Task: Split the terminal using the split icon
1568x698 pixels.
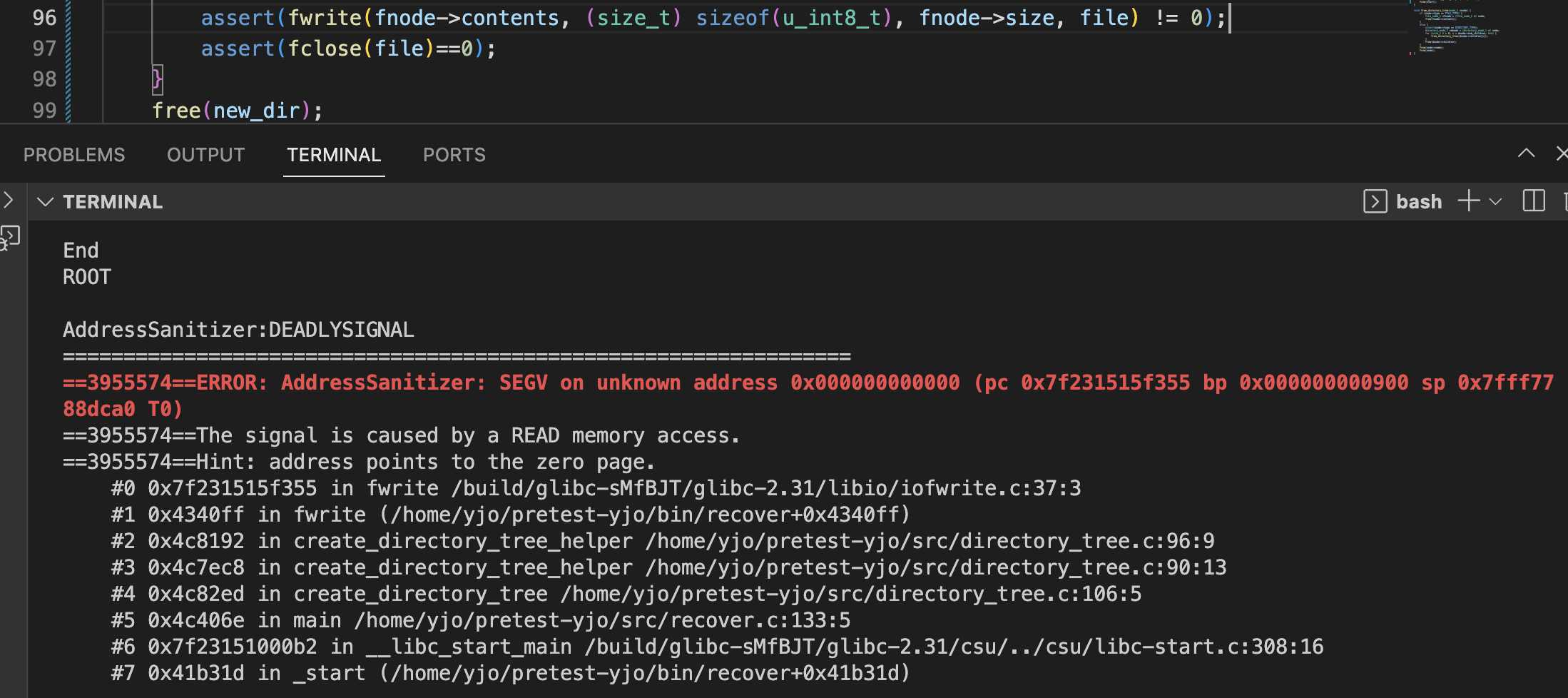Action: pyautogui.click(x=1533, y=201)
